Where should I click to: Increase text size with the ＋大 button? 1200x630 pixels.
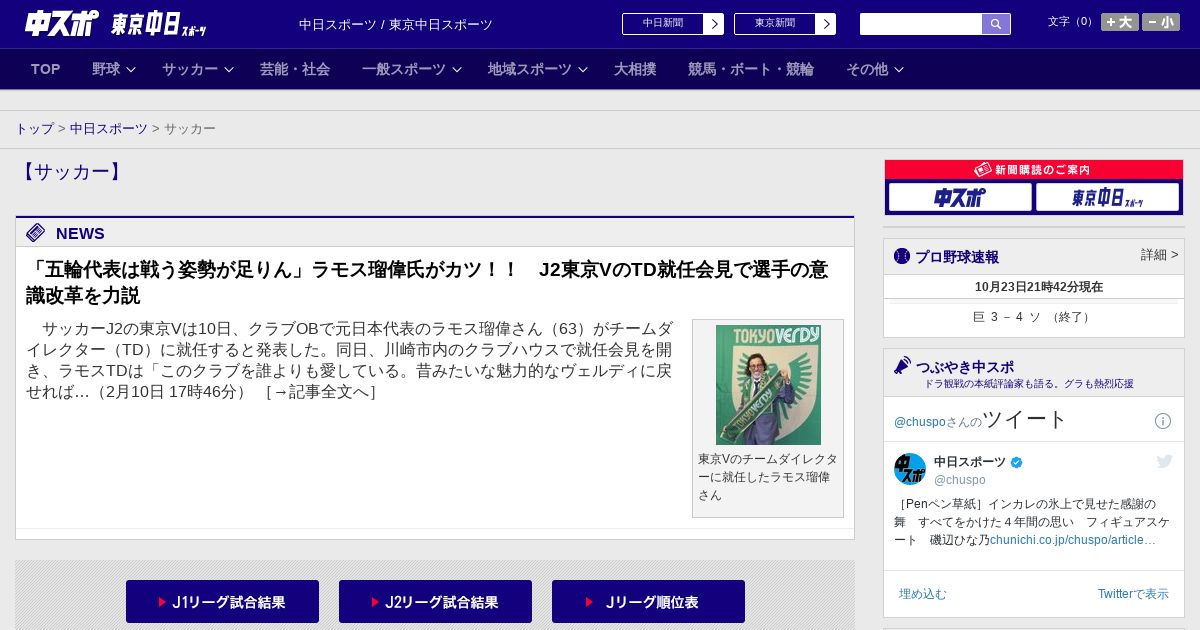[x=1120, y=22]
